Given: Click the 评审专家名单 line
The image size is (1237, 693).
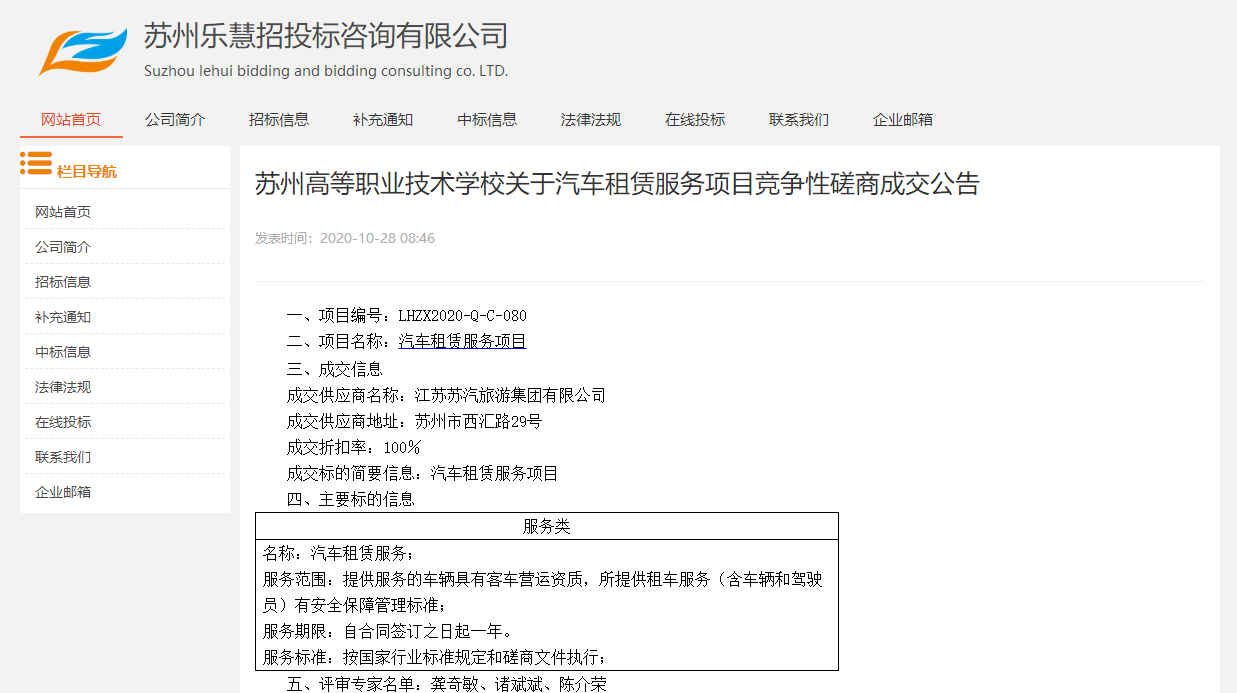Looking at the screenshot, I should point(446,684).
